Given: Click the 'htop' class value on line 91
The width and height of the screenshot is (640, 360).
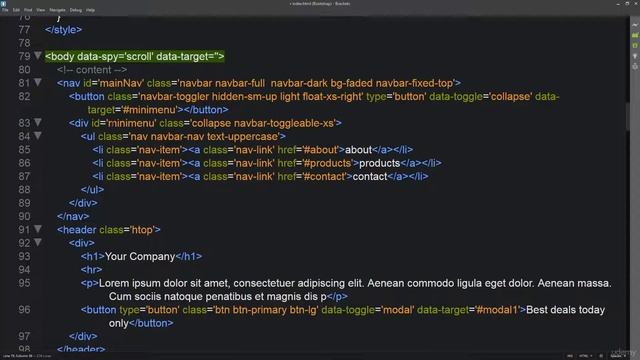Looking at the screenshot, I should 142,230.
